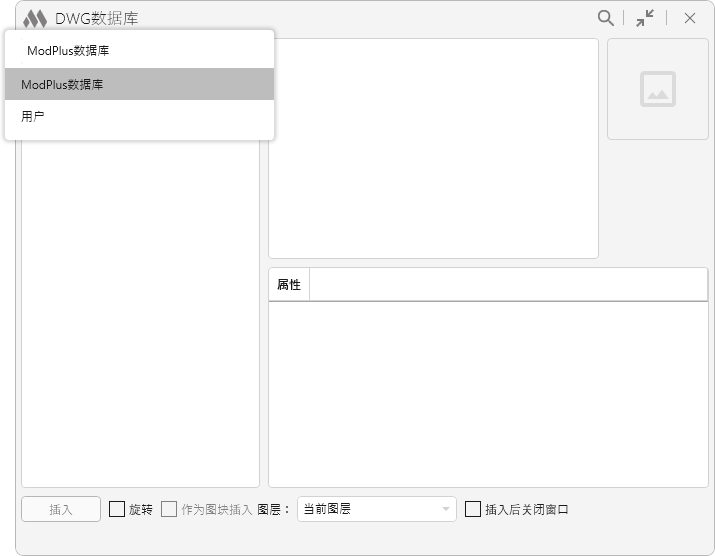This screenshot has height=556, width=715.
Task: Click the 插入 button
Action: click(x=61, y=509)
